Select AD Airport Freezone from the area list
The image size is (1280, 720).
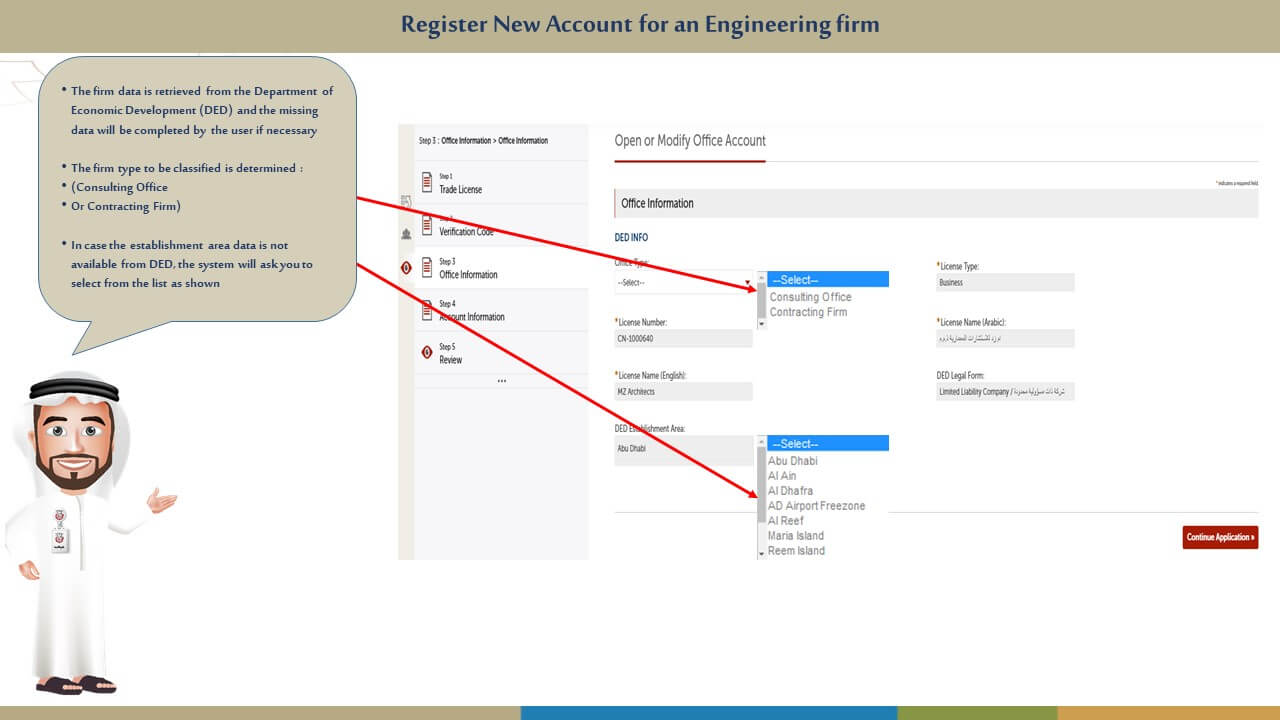tap(816, 506)
